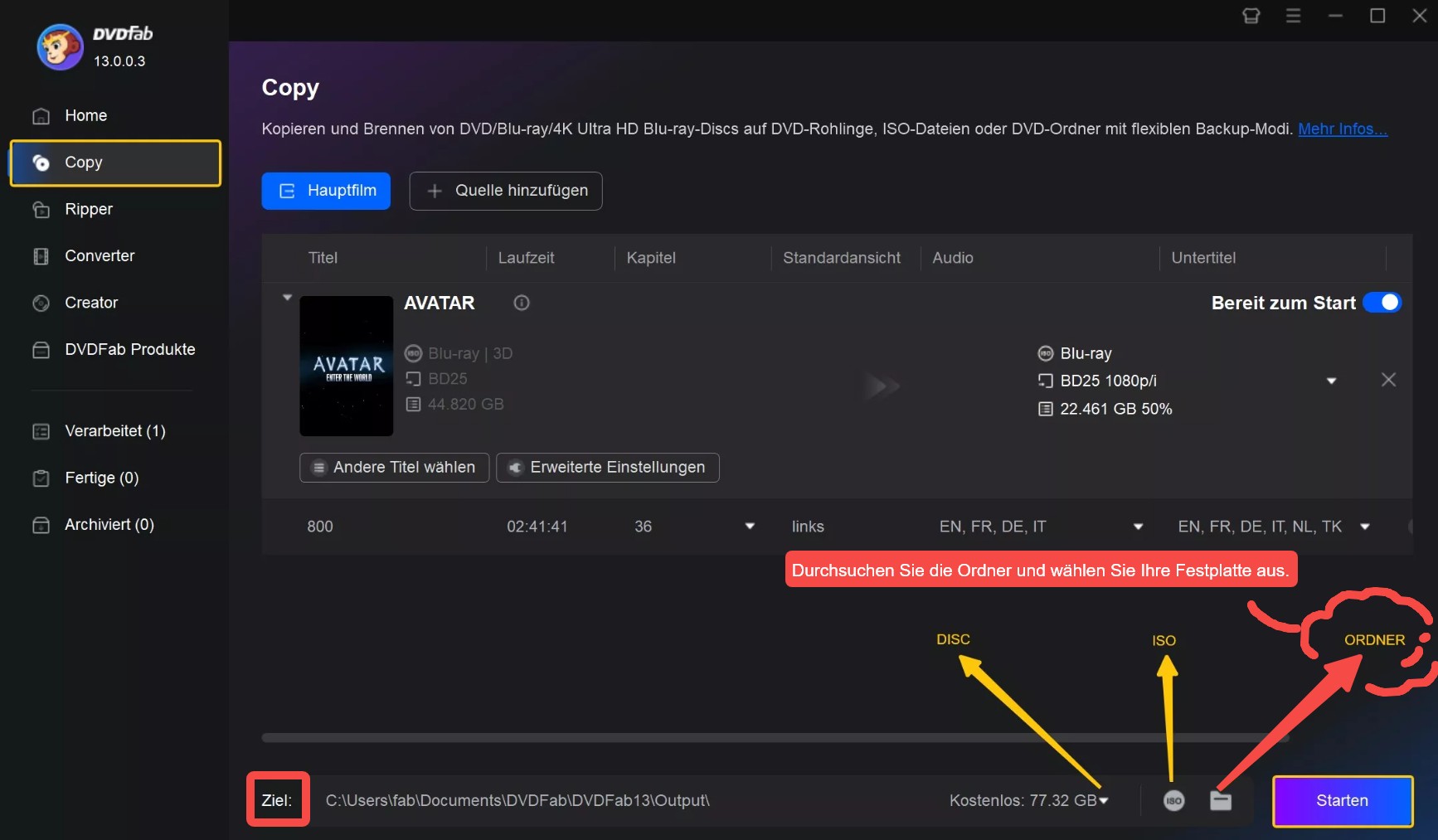
Task: Open the Converter module
Action: coord(100,255)
